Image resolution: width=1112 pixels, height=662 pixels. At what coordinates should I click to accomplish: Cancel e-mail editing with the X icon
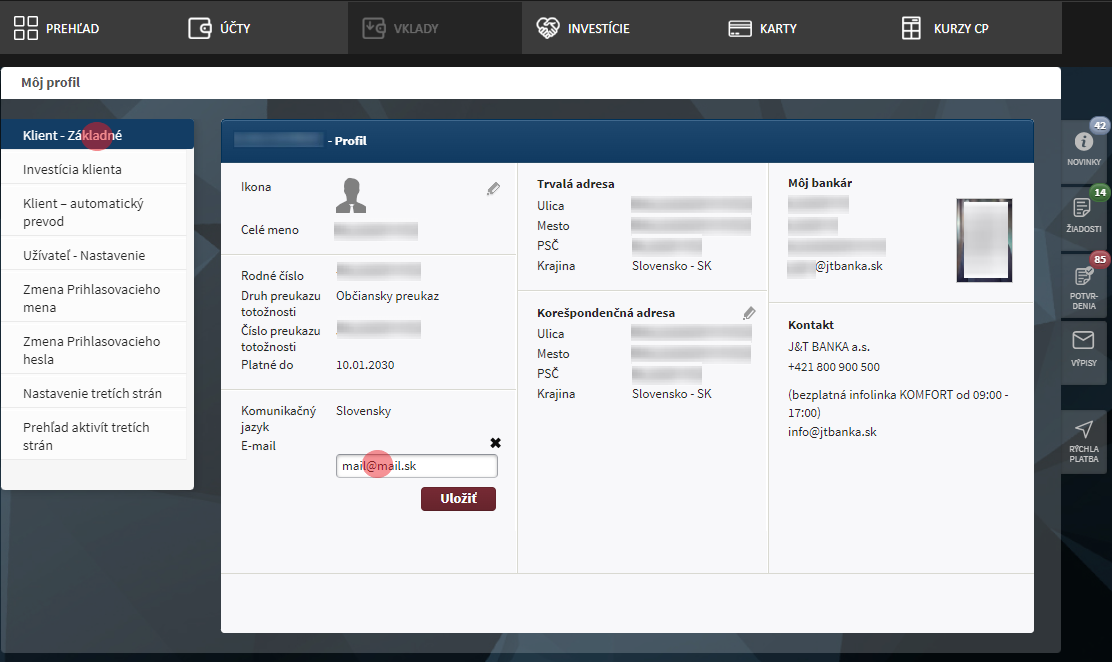coord(495,443)
